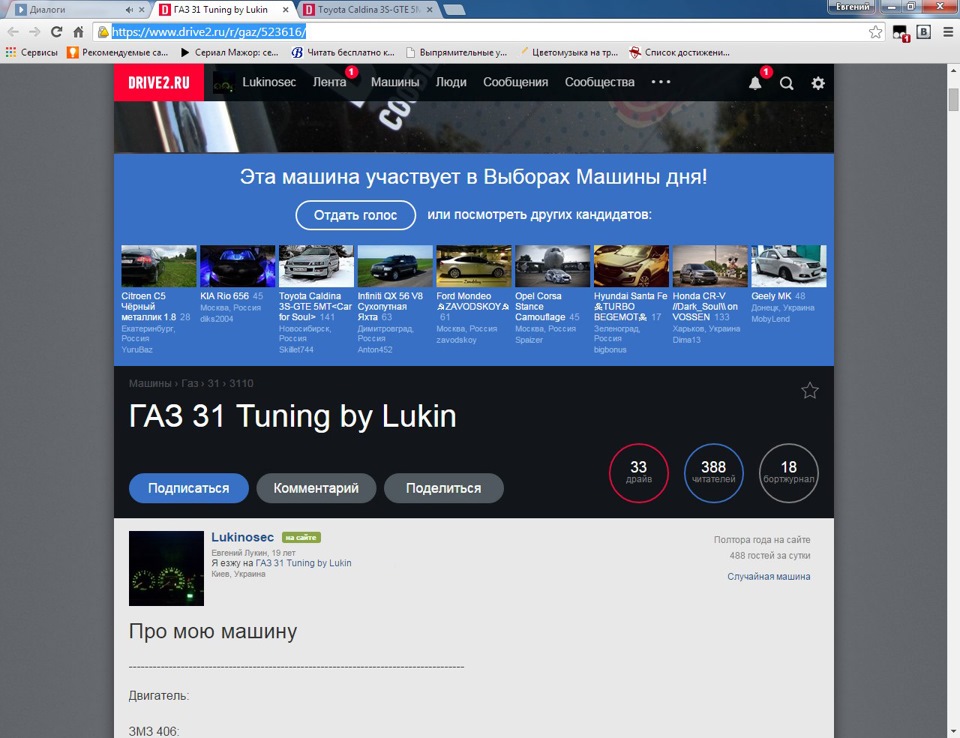
Task: Expand the three-dots navigation menu
Action: pyautogui.click(x=661, y=82)
